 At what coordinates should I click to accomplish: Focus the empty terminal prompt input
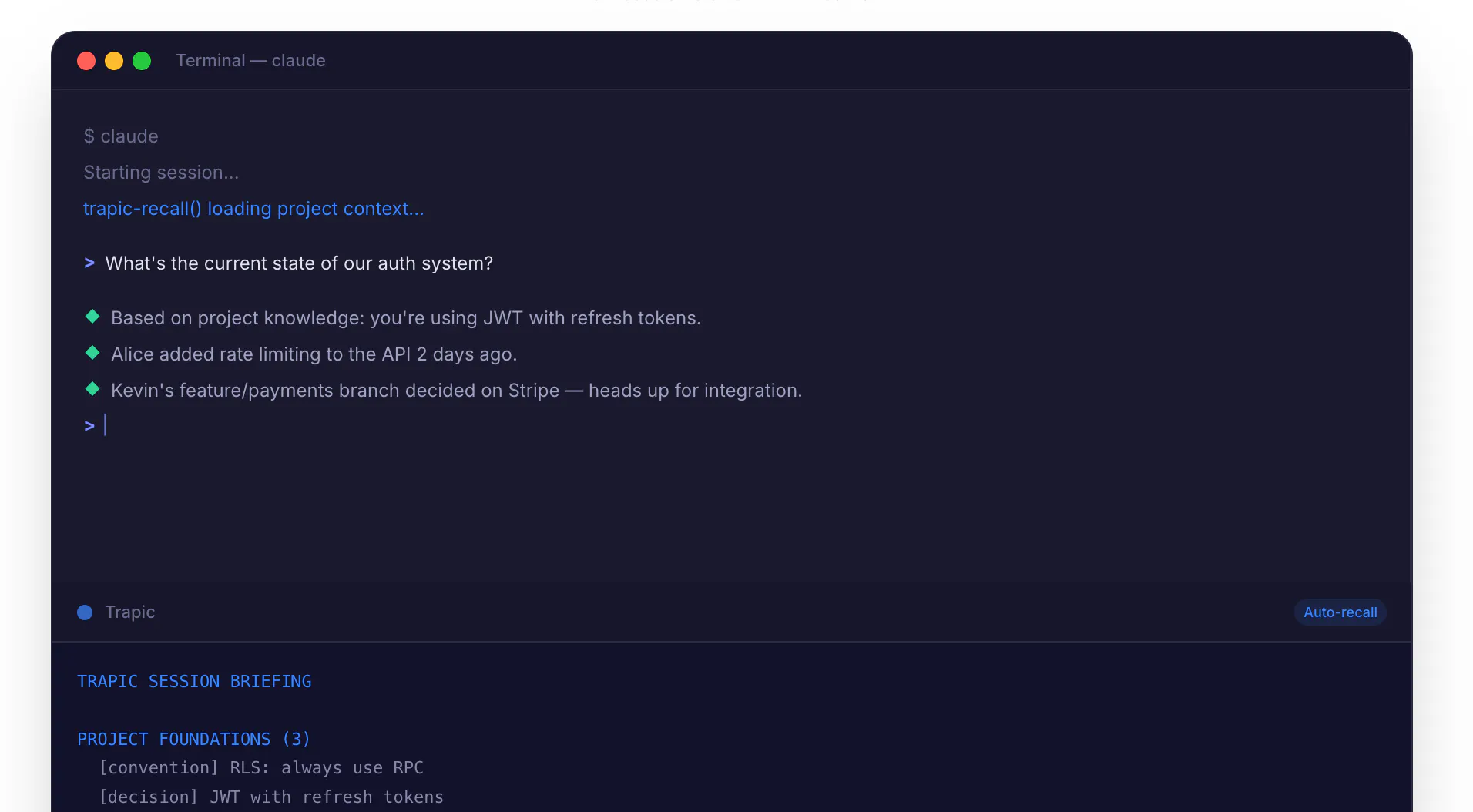tap(105, 425)
